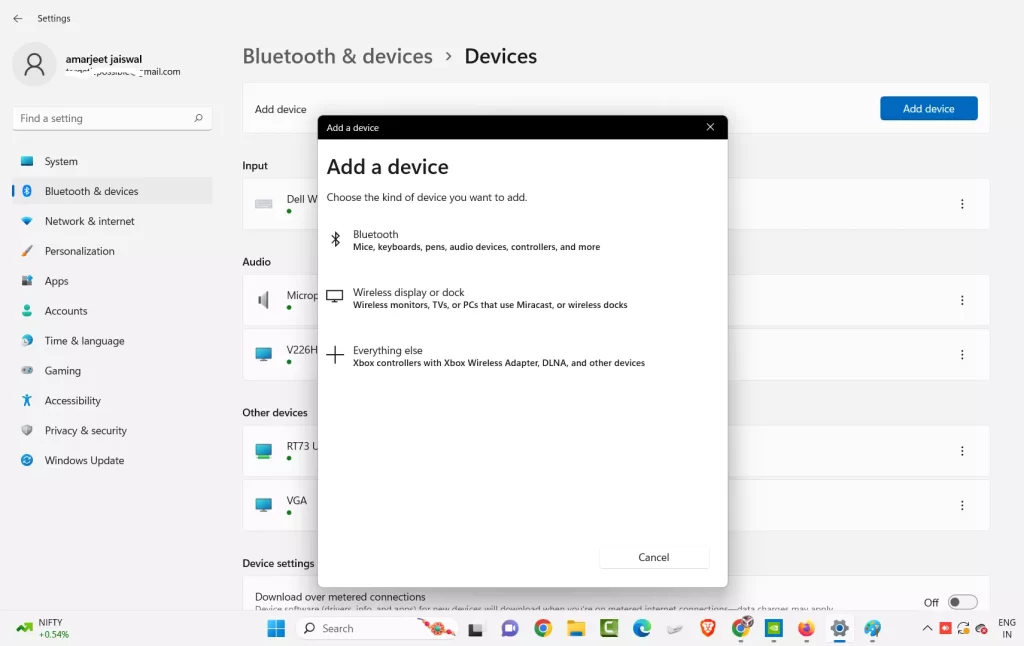Open Task View from taskbar
This screenshot has height=646, width=1024.
pyautogui.click(x=475, y=629)
